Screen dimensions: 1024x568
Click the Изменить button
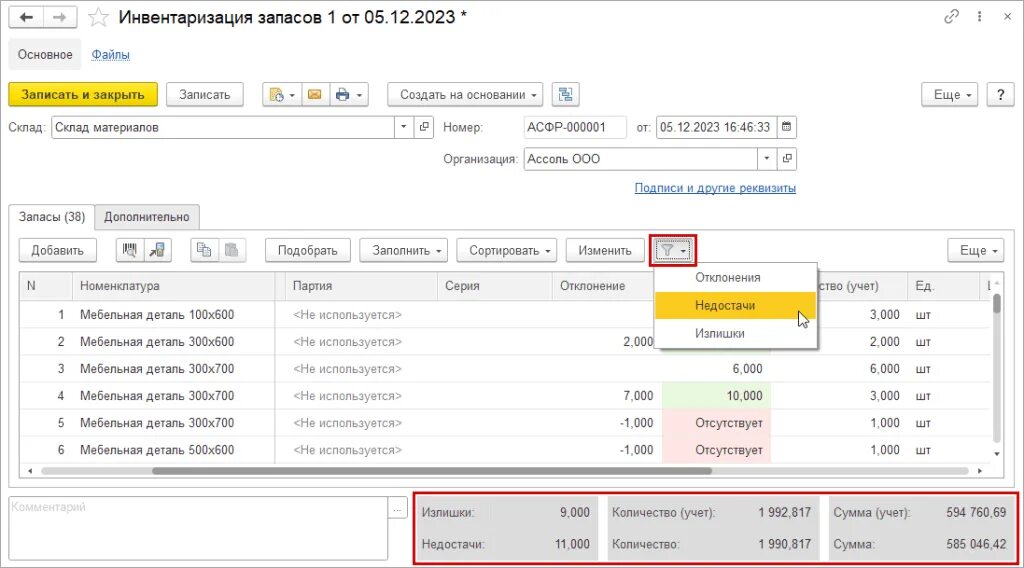605,250
